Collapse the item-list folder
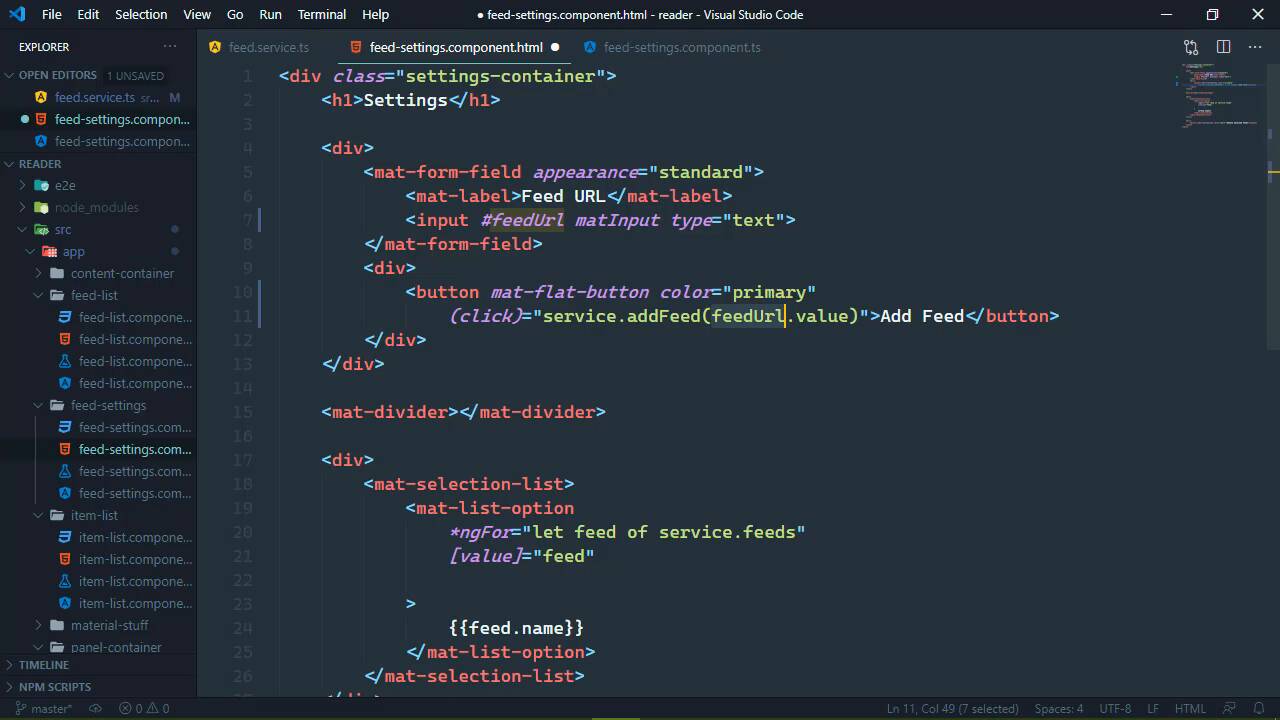Viewport: 1280px width, 720px height. click(x=98, y=515)
